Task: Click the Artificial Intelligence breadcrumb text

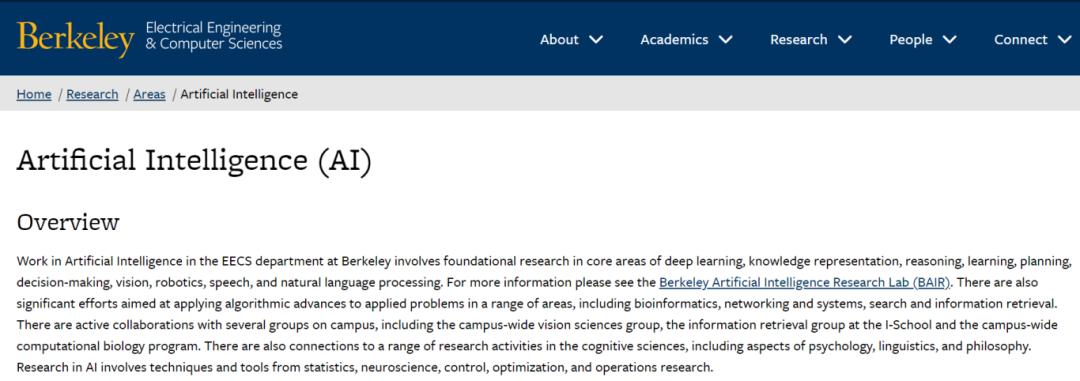Action: click(x=239, y=94)
